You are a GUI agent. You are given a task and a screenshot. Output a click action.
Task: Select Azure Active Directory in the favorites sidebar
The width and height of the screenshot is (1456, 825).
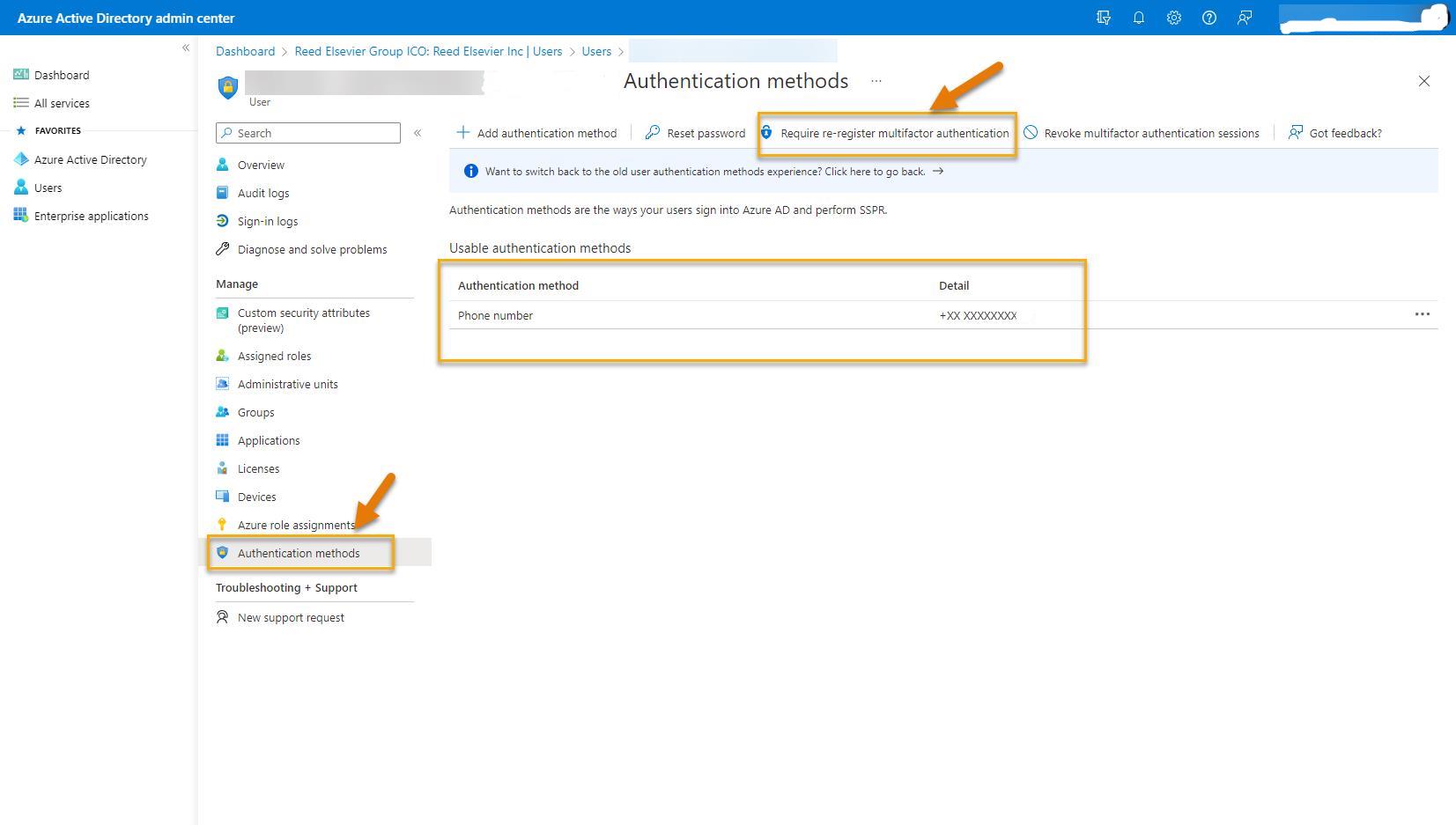pos(89,159)
